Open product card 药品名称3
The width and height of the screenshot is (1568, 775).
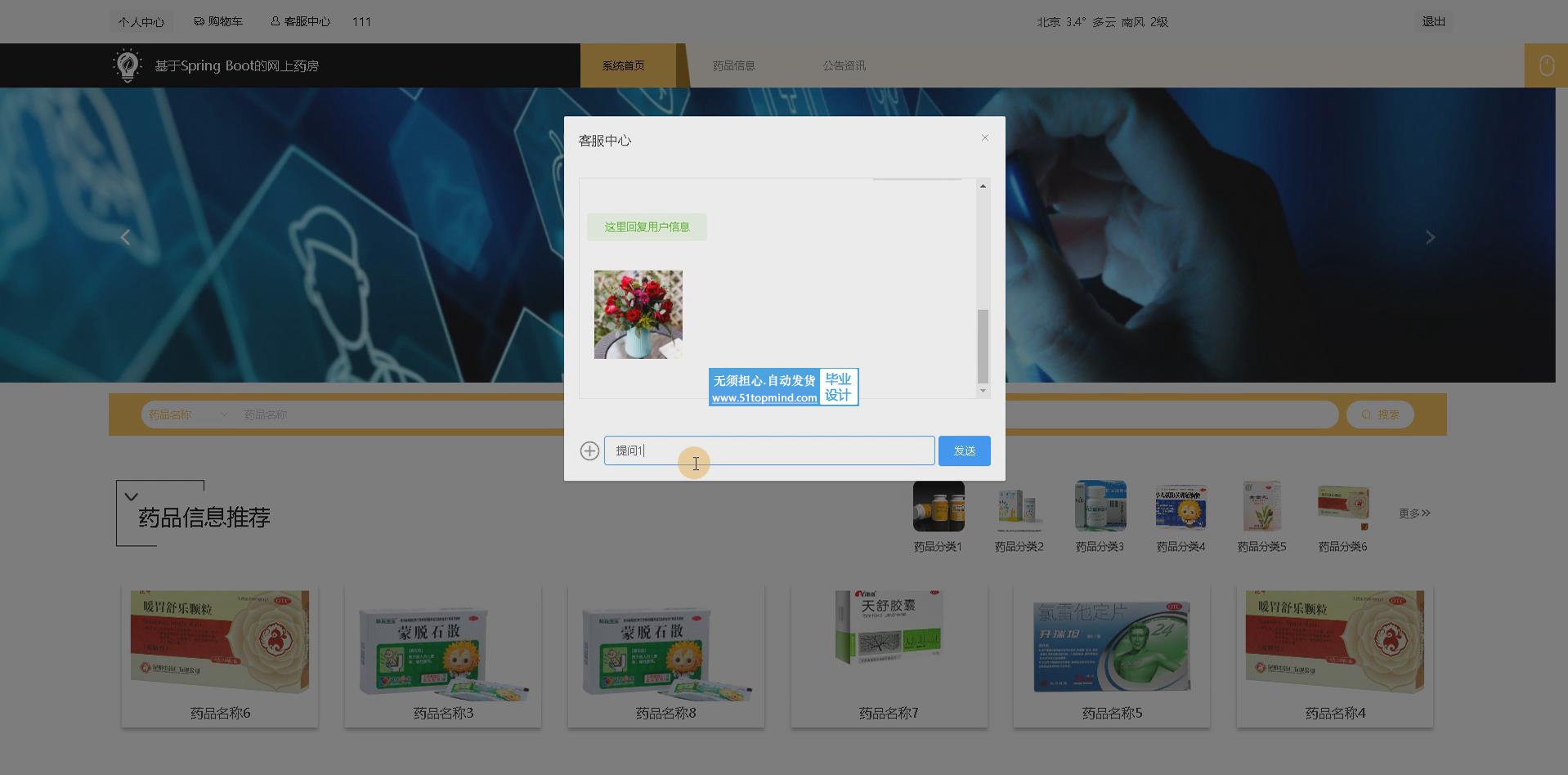coord(443,656)
